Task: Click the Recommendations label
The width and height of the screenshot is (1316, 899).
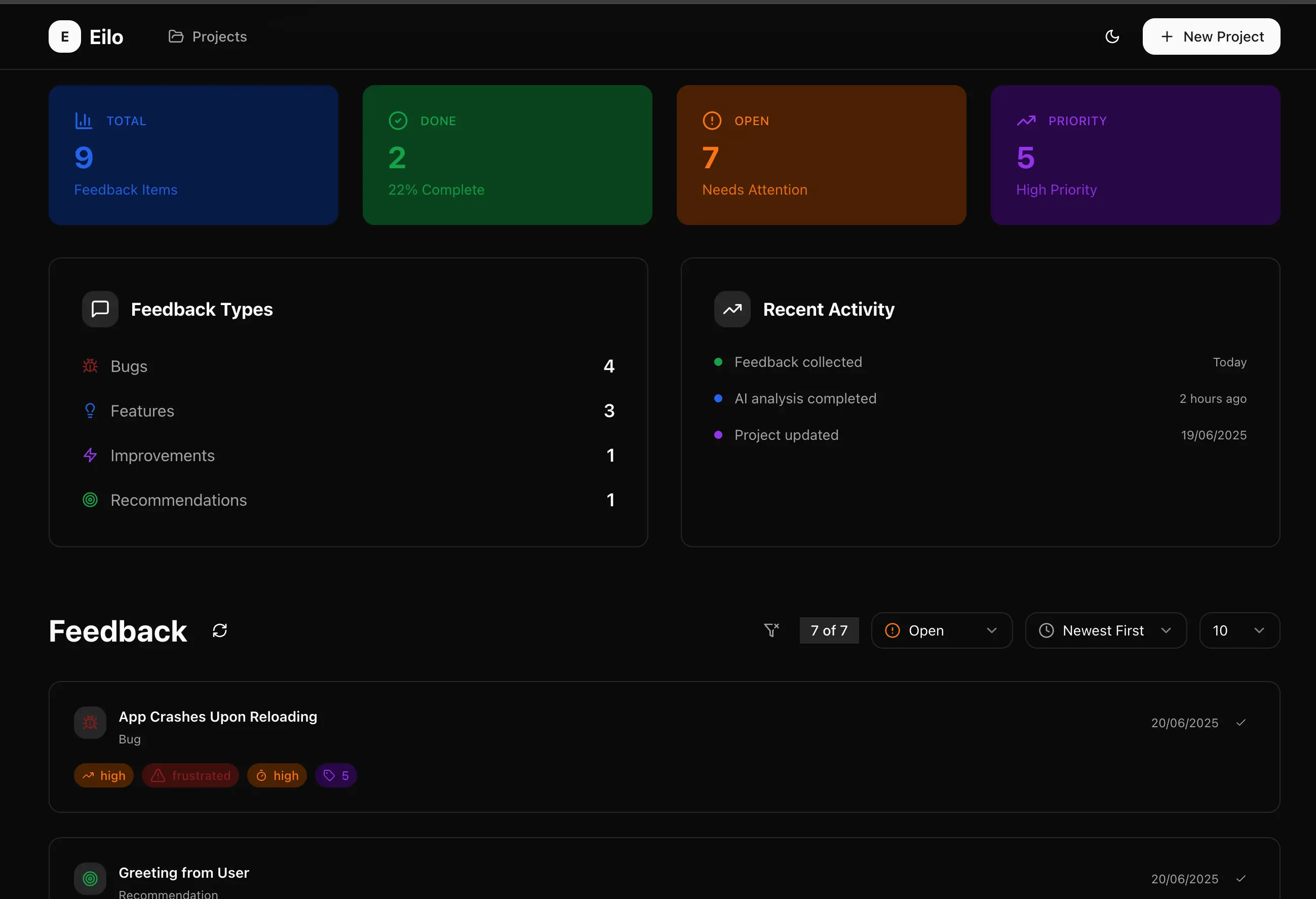Action: point(178,500)
